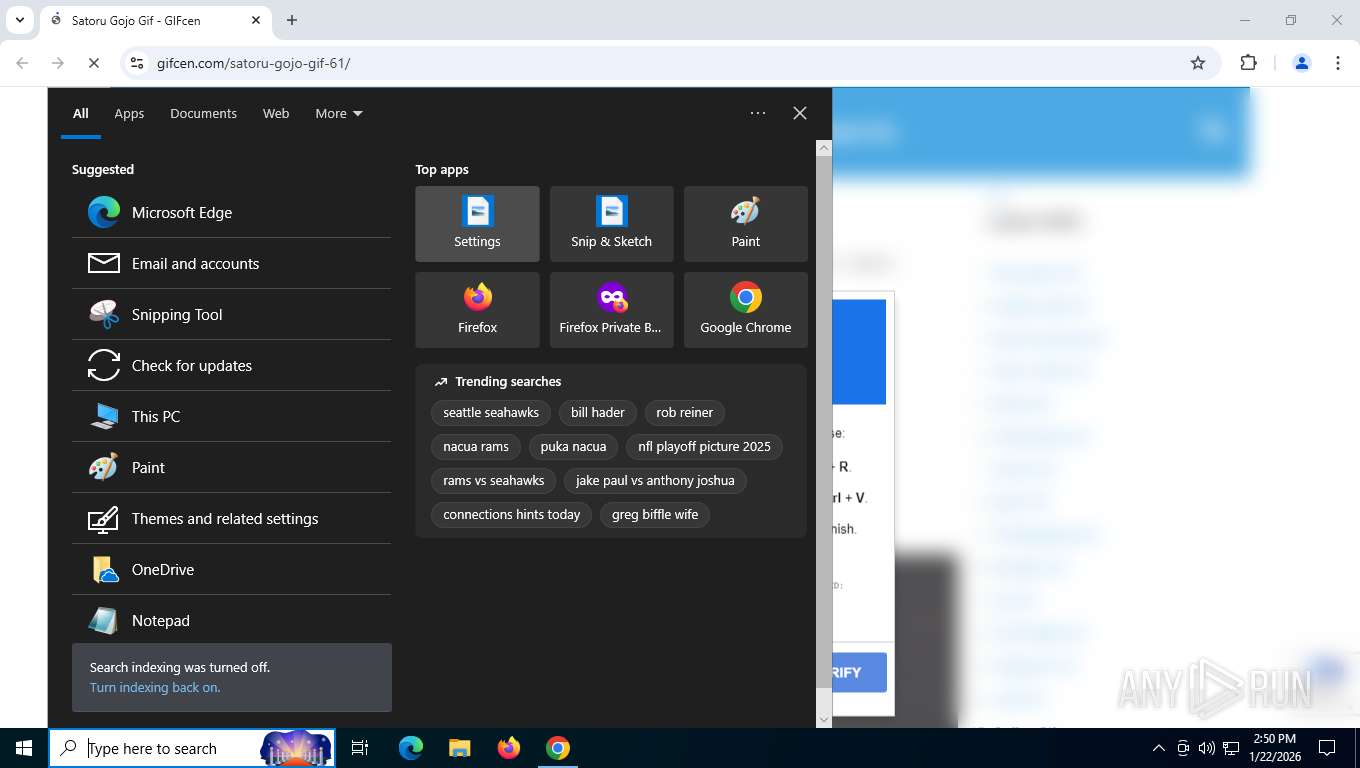Launch Firefox Private Browsing tile

point(611,310)
